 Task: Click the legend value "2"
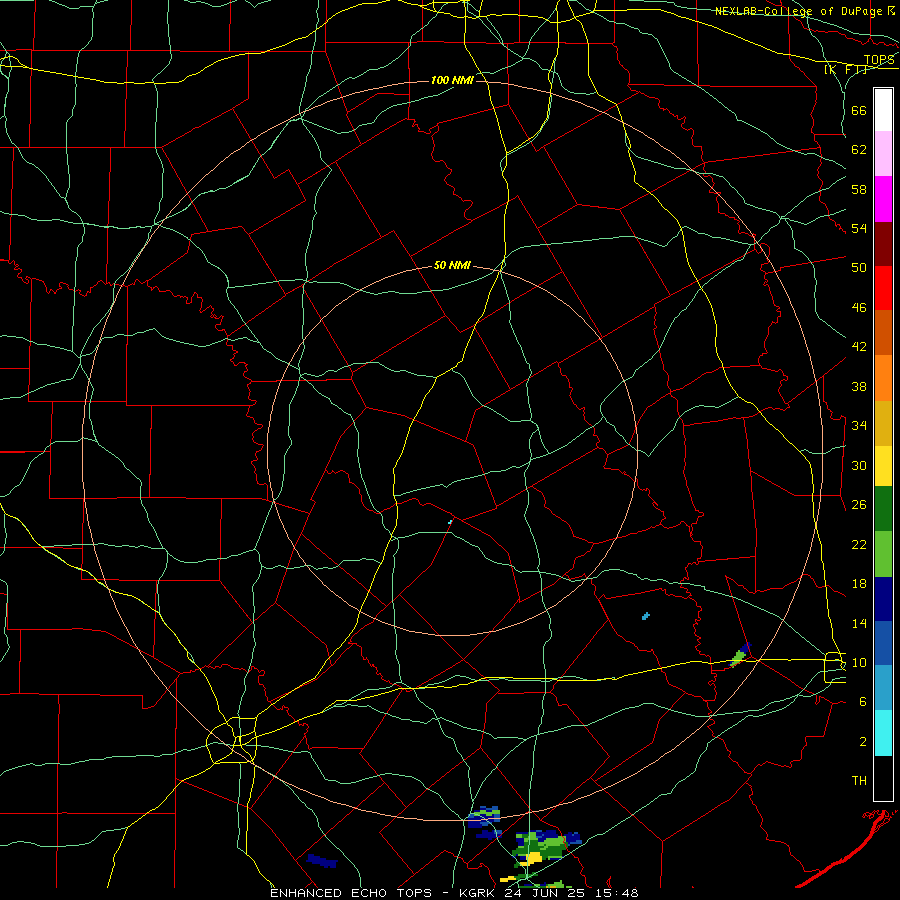click(862, 742)
